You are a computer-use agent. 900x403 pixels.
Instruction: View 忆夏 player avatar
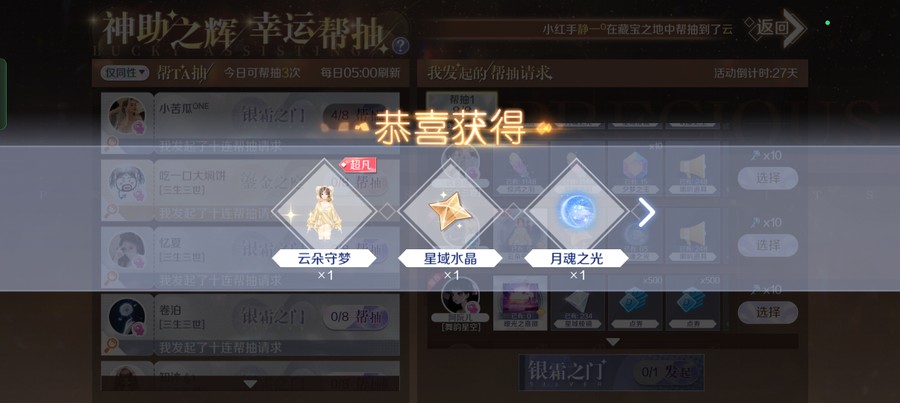[126, 250]
